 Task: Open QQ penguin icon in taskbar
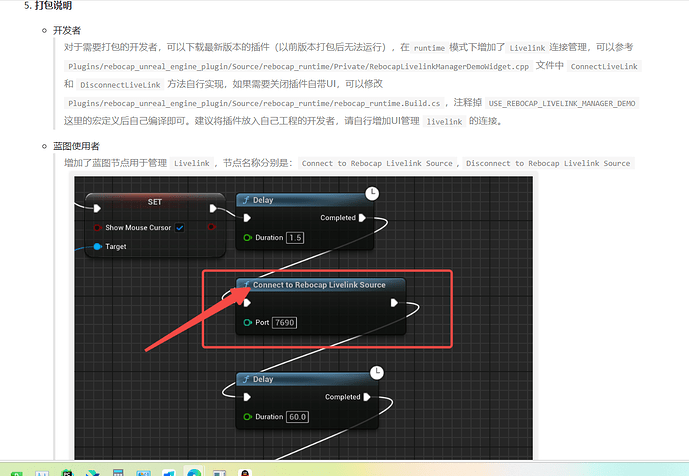(245, 472)
